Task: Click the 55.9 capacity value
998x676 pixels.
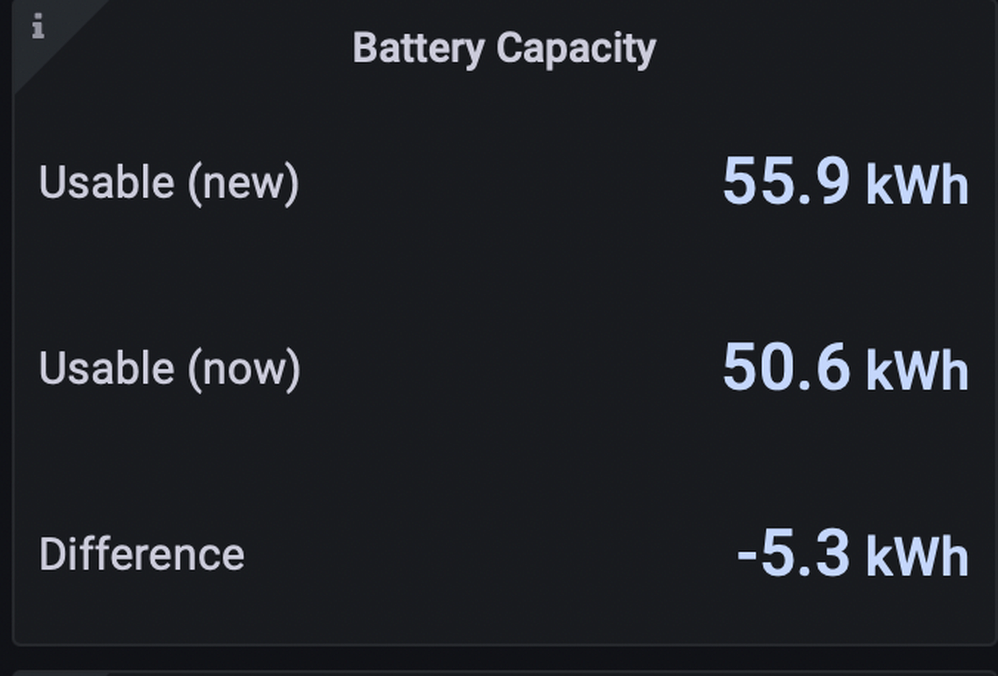Action: (786, 182)
